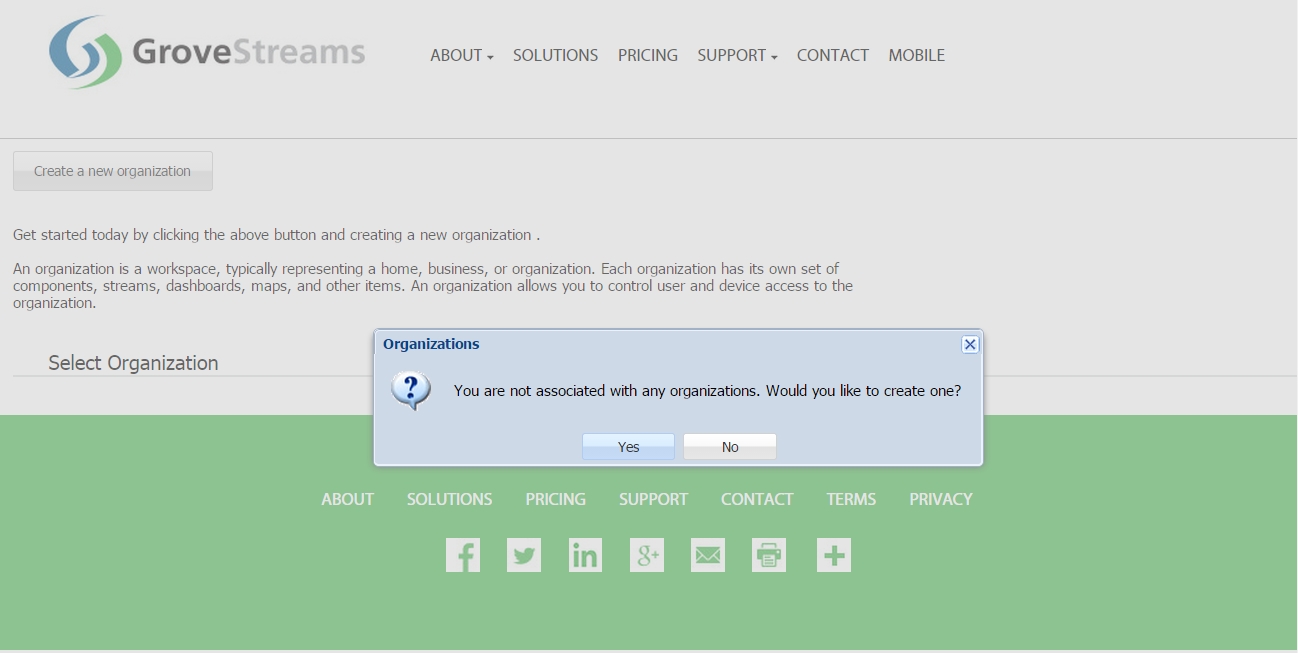Screen dimensions: 1298x653
Task: Click the email envelope icon
Action: [708, 555]
